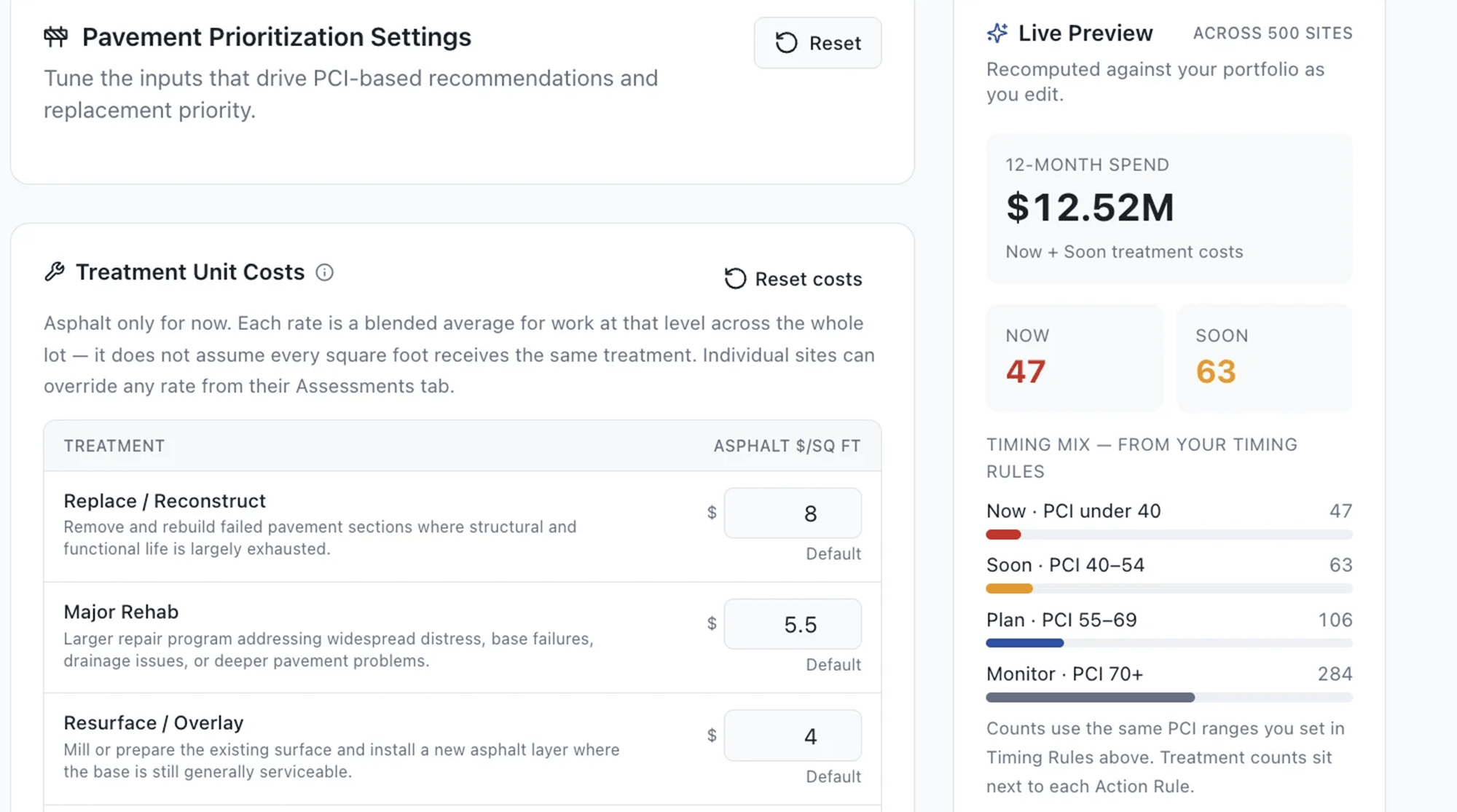This screenshot has width=1457, height=812.
Task: Click the wrench icon beside Treatment Unit Costs
Action: [x=55, y=272]
